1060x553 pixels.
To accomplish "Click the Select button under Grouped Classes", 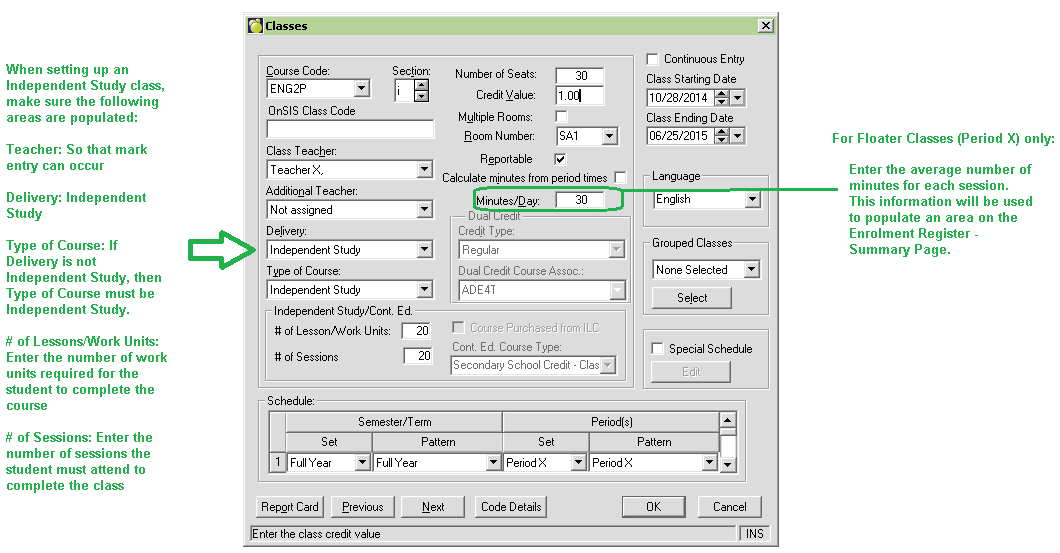I will point(692,298).
